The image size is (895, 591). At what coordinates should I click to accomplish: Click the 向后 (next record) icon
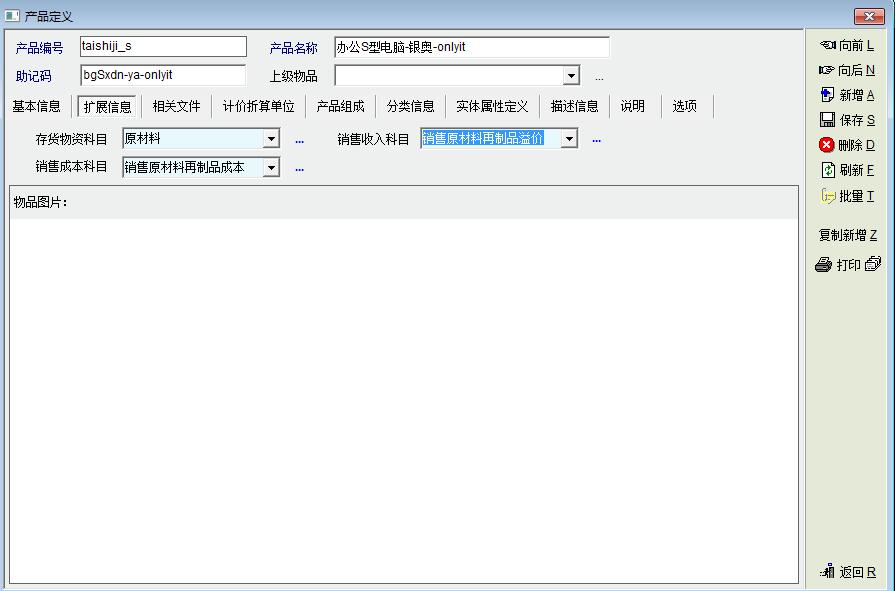click(827, 70)
